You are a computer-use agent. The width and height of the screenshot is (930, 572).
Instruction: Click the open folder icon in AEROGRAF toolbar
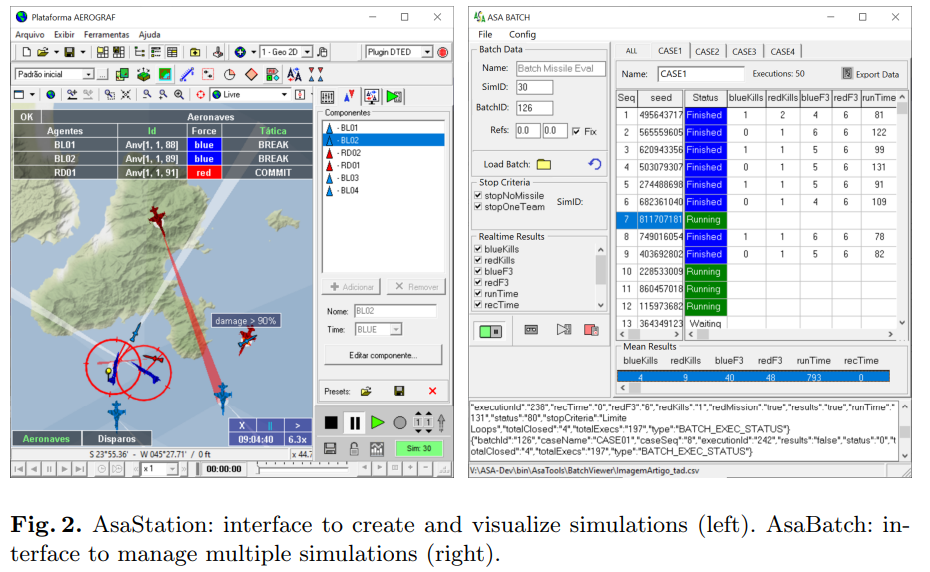[42, 52]
